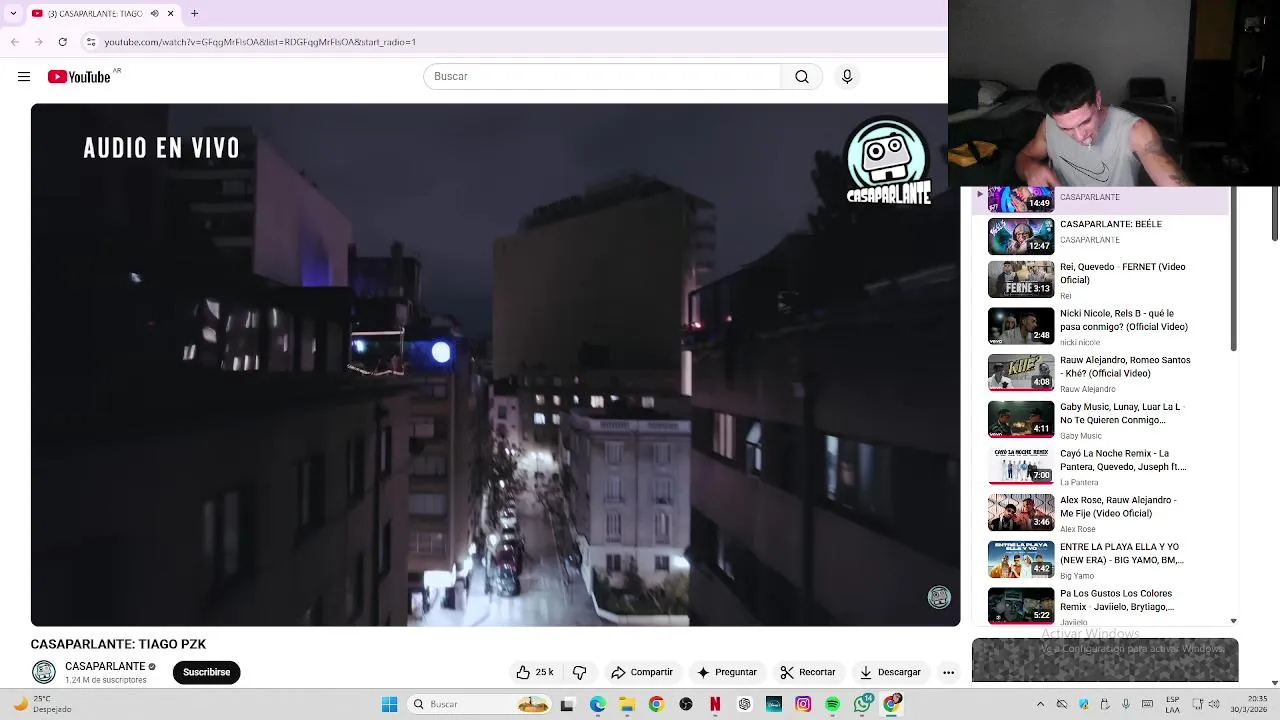Open volume control in system tray
The image size is (1280, 720).
click(x=1213, y=705)
